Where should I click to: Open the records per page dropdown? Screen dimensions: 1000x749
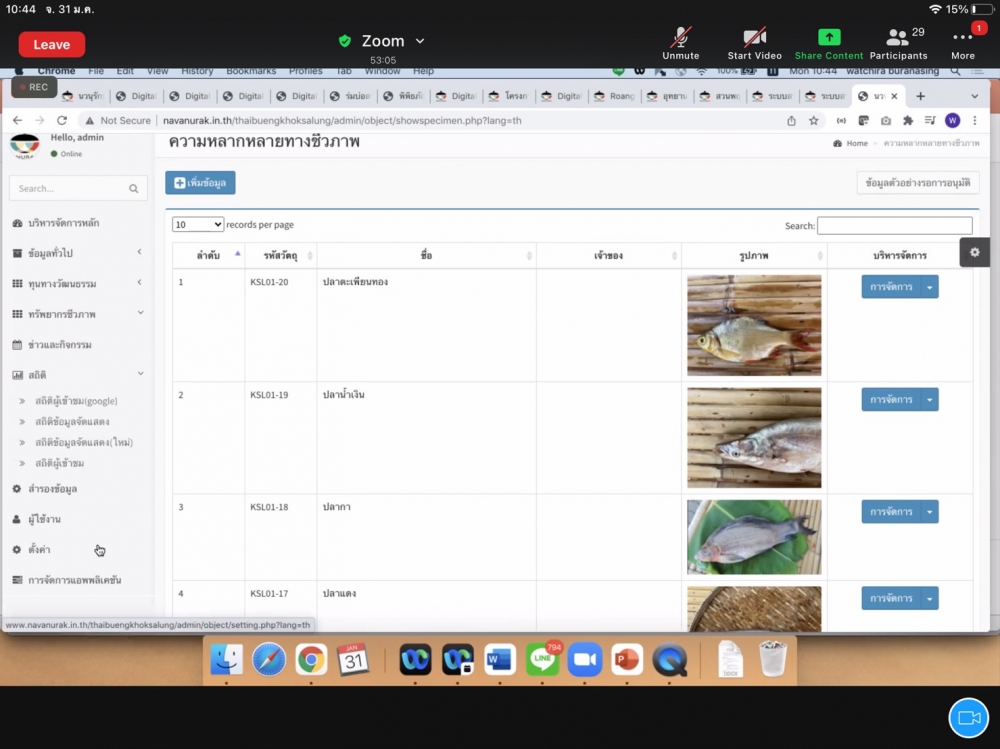(x=198, y=225)
